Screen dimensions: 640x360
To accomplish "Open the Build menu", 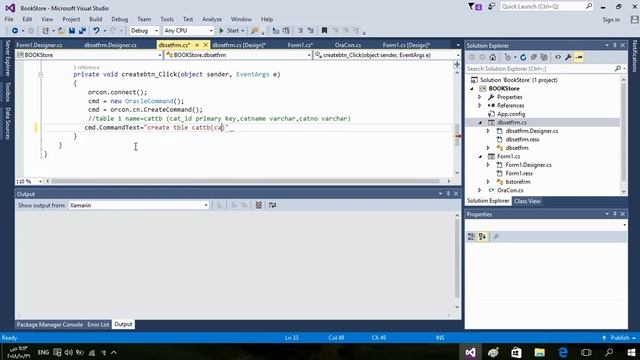I will point(96,19).
